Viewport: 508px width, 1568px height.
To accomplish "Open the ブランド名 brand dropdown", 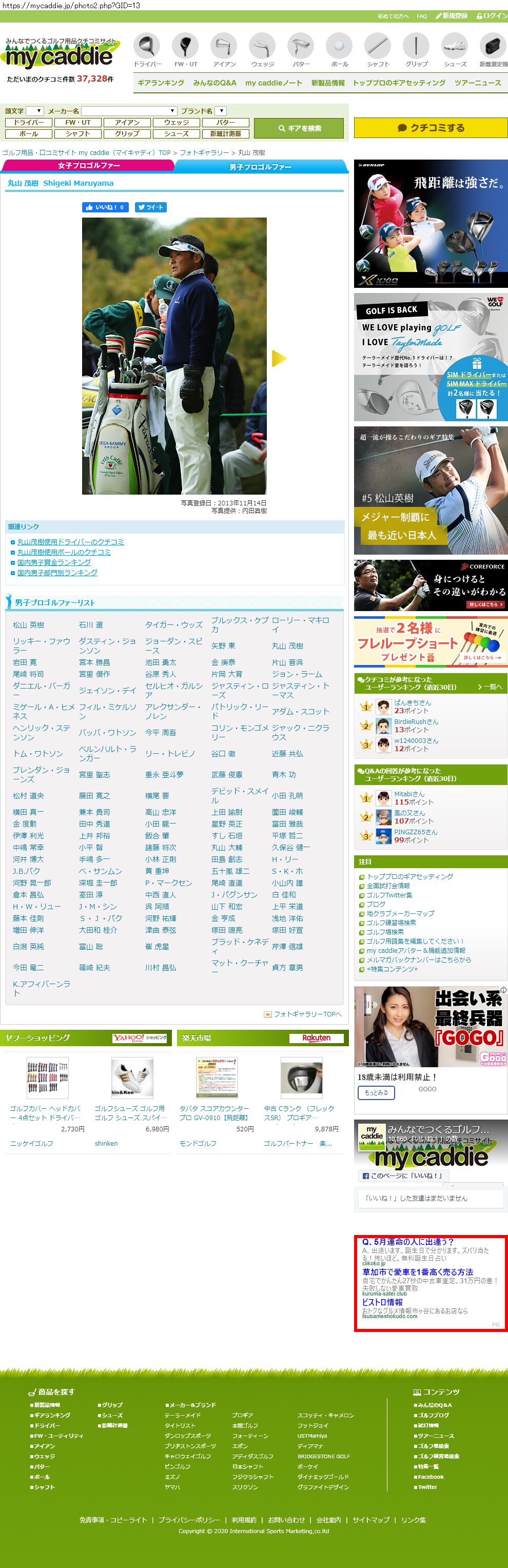I will tap(221, 111).
